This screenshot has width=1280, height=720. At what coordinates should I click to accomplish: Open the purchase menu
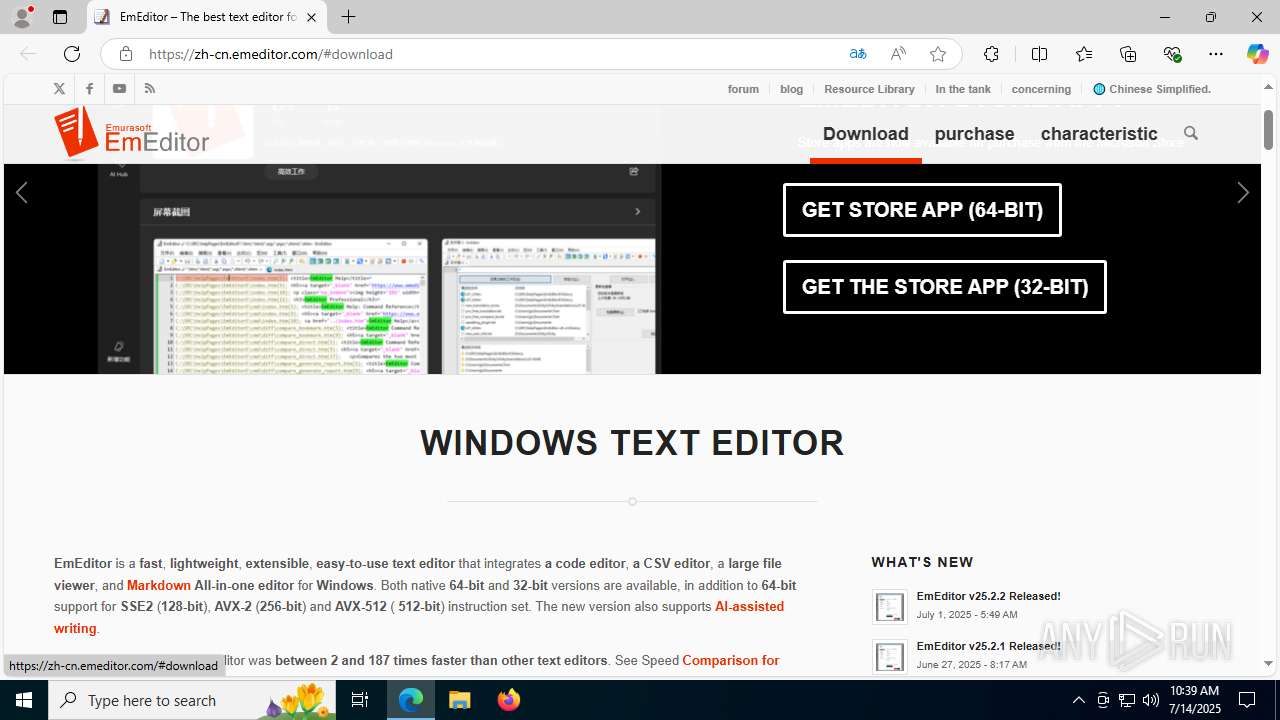tap(974, 134)
